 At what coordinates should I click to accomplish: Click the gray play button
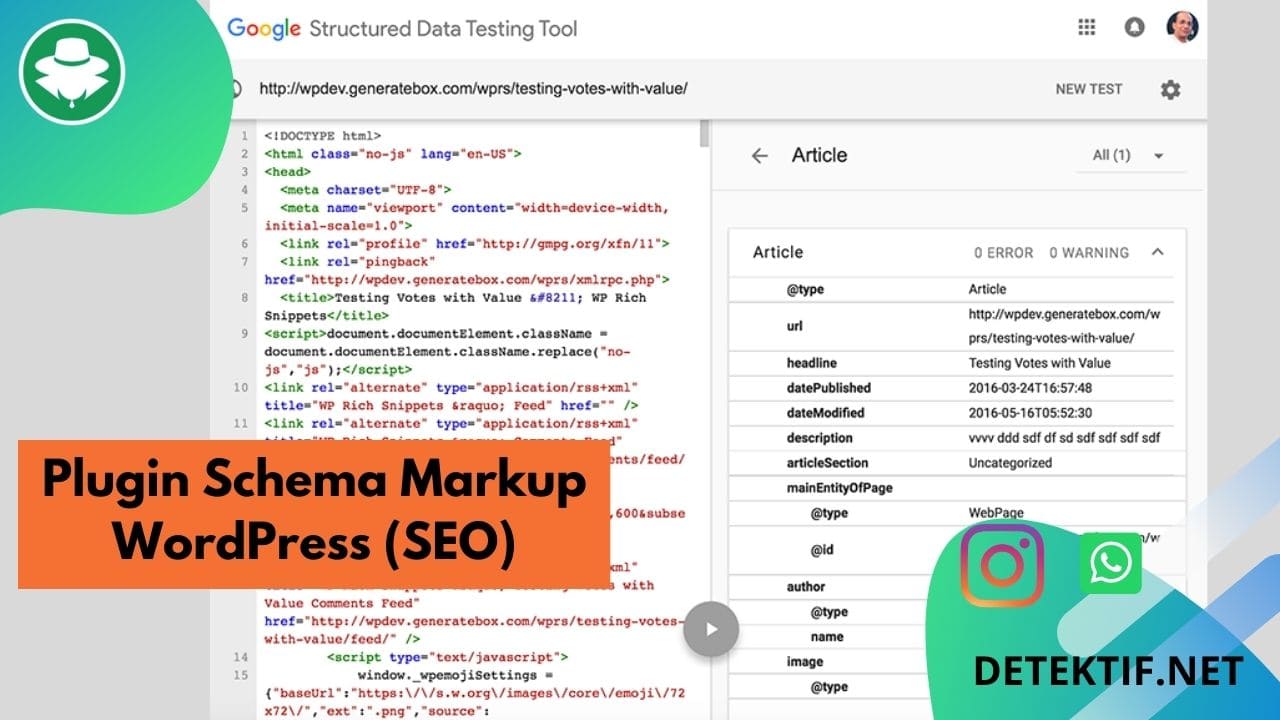(711, 629)
